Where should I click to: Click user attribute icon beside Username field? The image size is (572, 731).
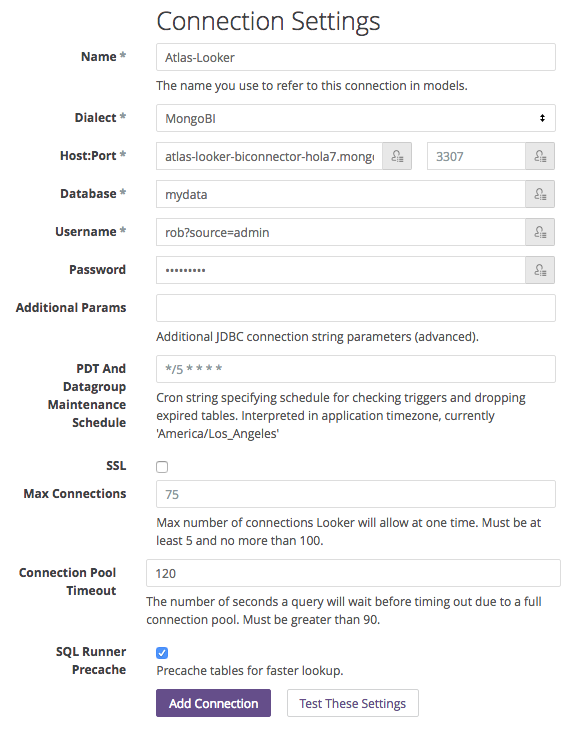pyautogui.click(x=540, y=232)
